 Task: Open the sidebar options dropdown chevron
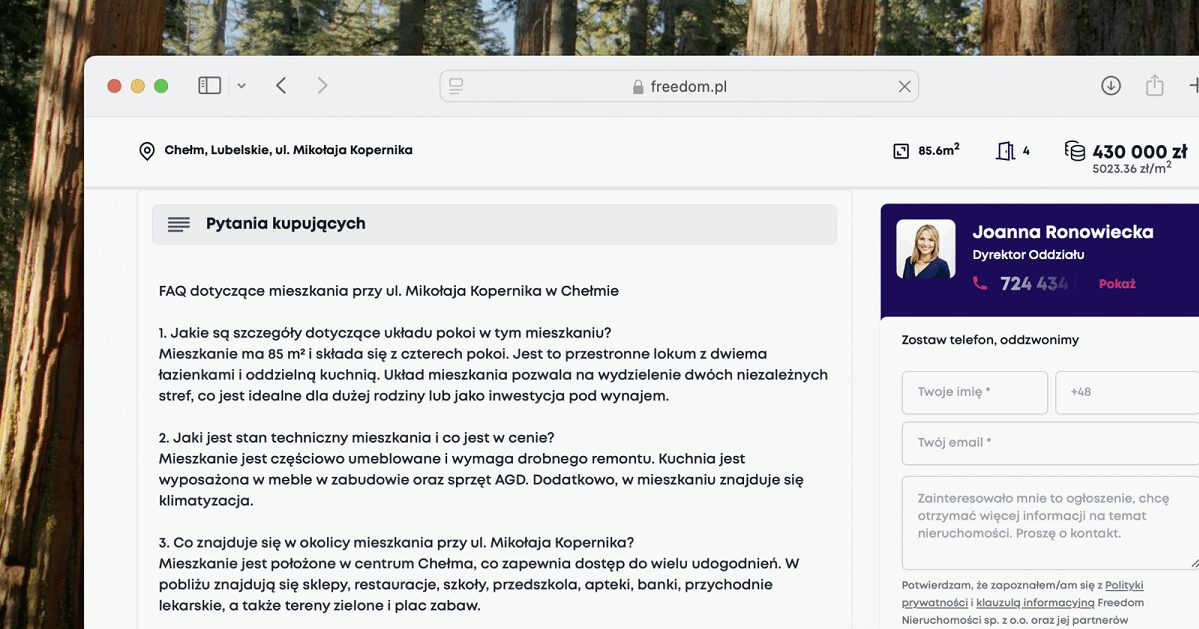241,87
